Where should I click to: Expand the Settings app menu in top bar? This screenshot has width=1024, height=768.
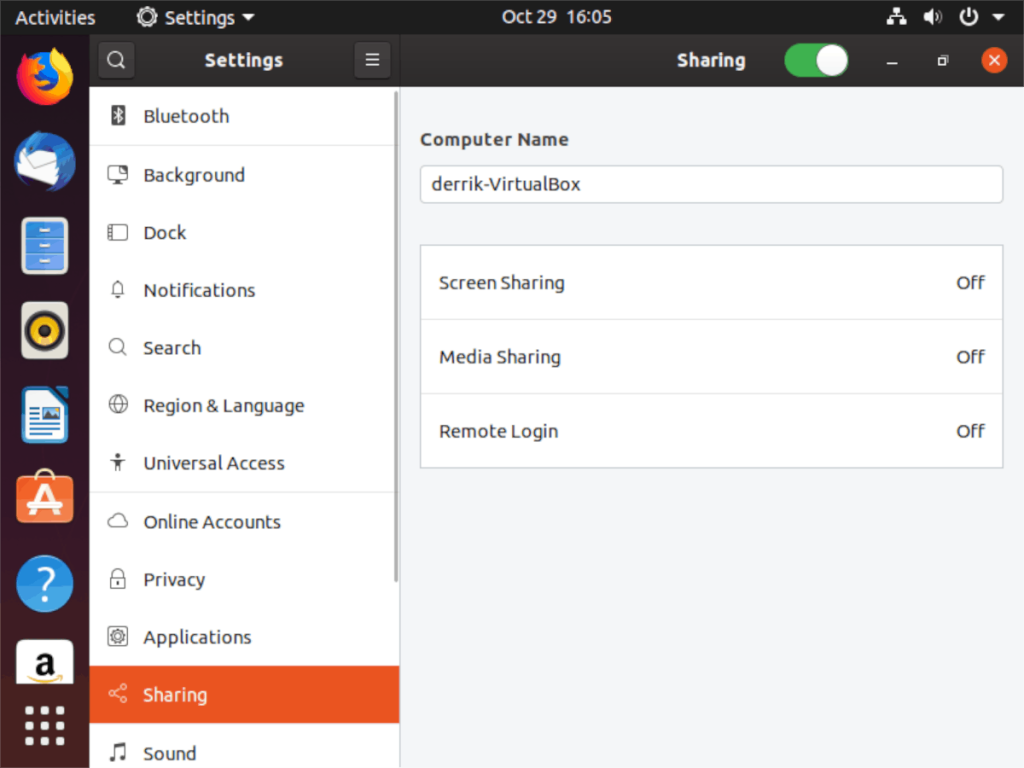pos(196,17)
